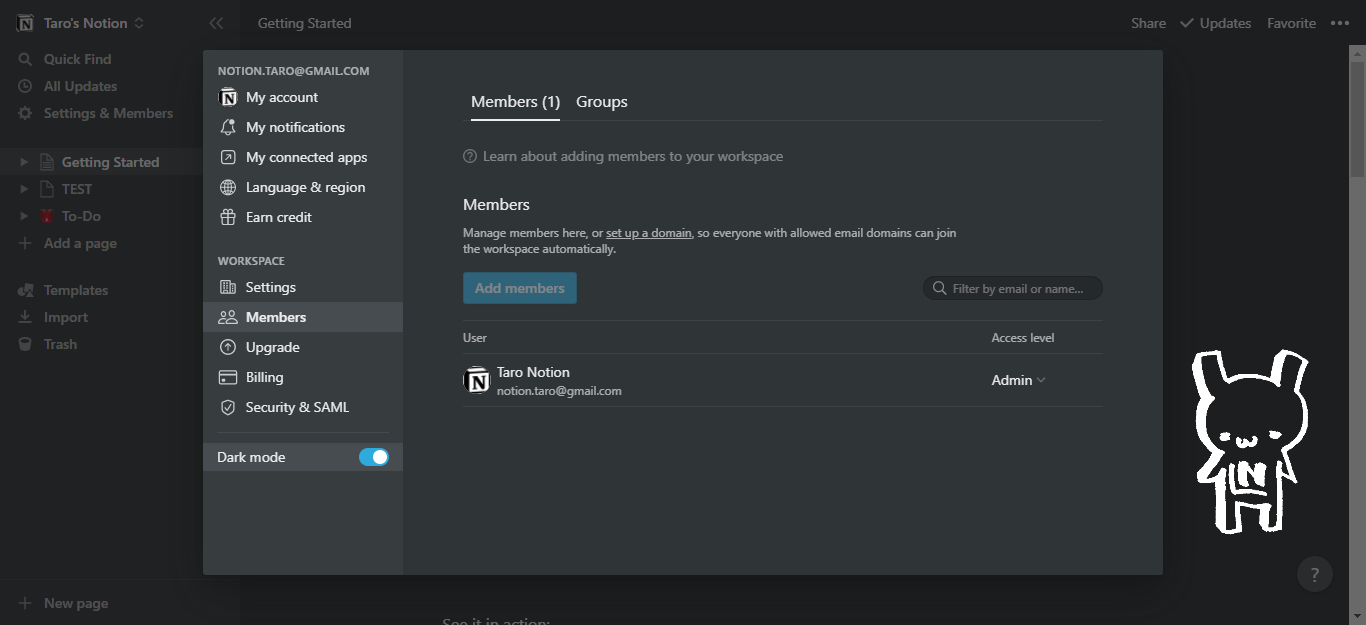Click the help question mark button

tap(1315, 575)
